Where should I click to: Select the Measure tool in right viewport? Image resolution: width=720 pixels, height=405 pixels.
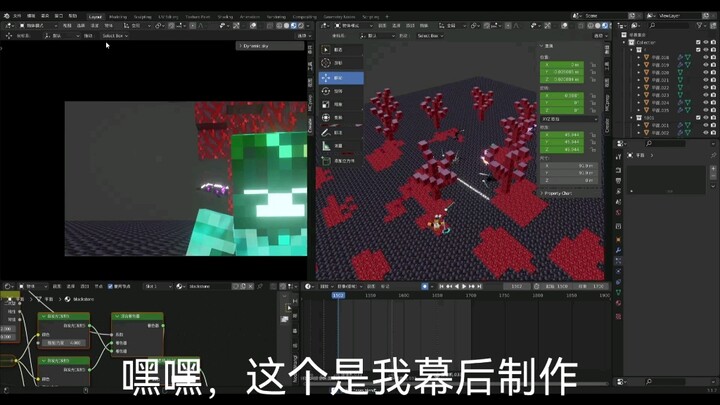coord(341,146)
